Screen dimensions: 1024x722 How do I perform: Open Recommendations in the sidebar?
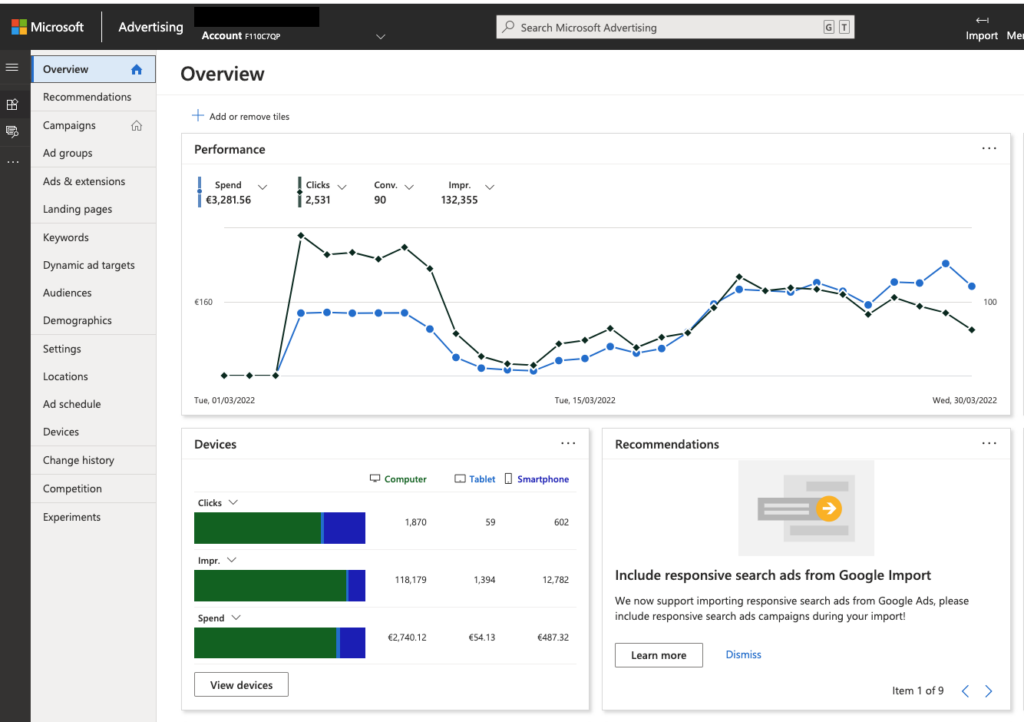[93, 97]
